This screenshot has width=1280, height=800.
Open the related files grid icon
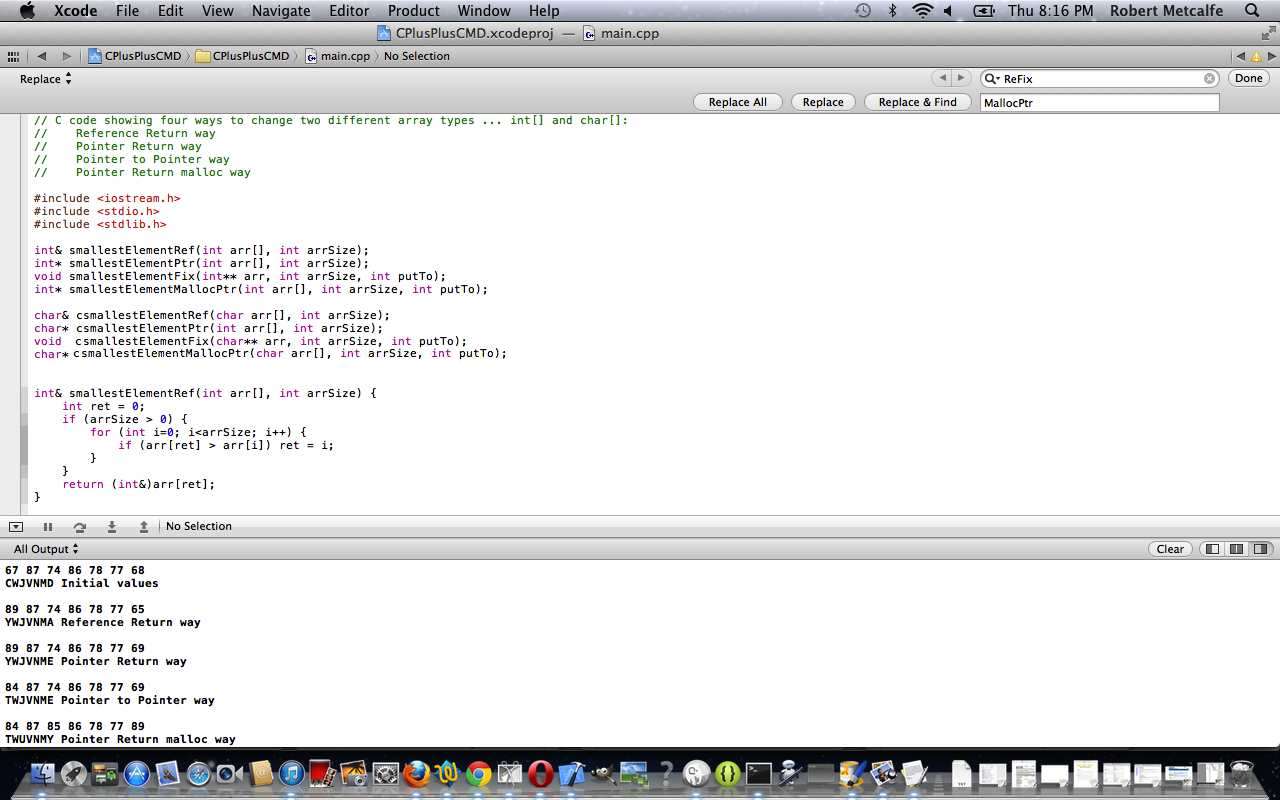click(x=13, y=56)
